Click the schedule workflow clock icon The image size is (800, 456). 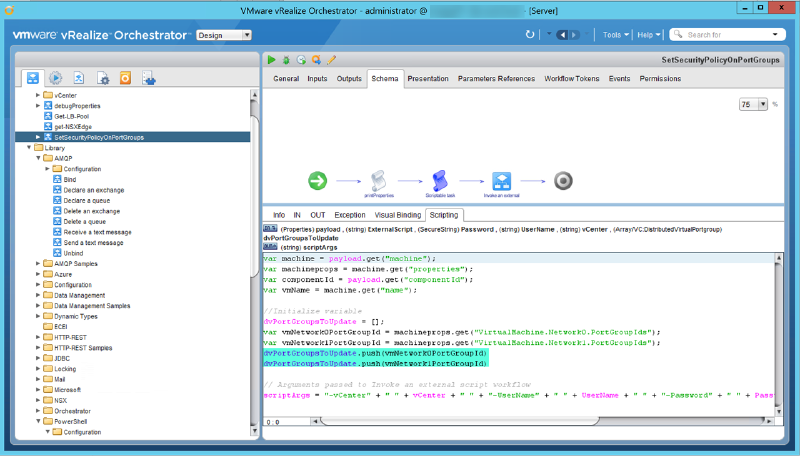pos(302,60)
